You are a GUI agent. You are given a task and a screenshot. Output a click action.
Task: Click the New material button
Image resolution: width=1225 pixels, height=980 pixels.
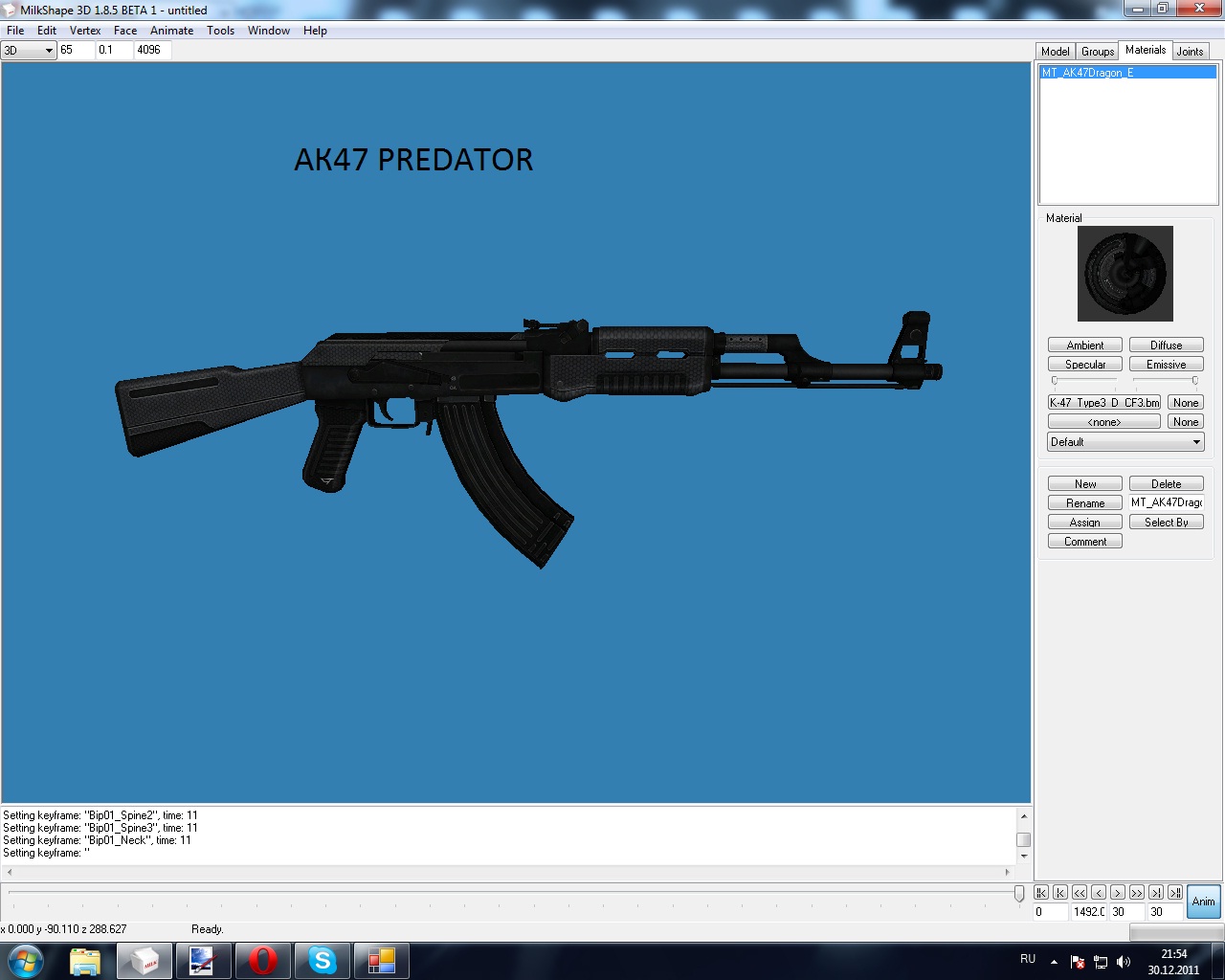pyautogui.click(x=1085, y=484)
